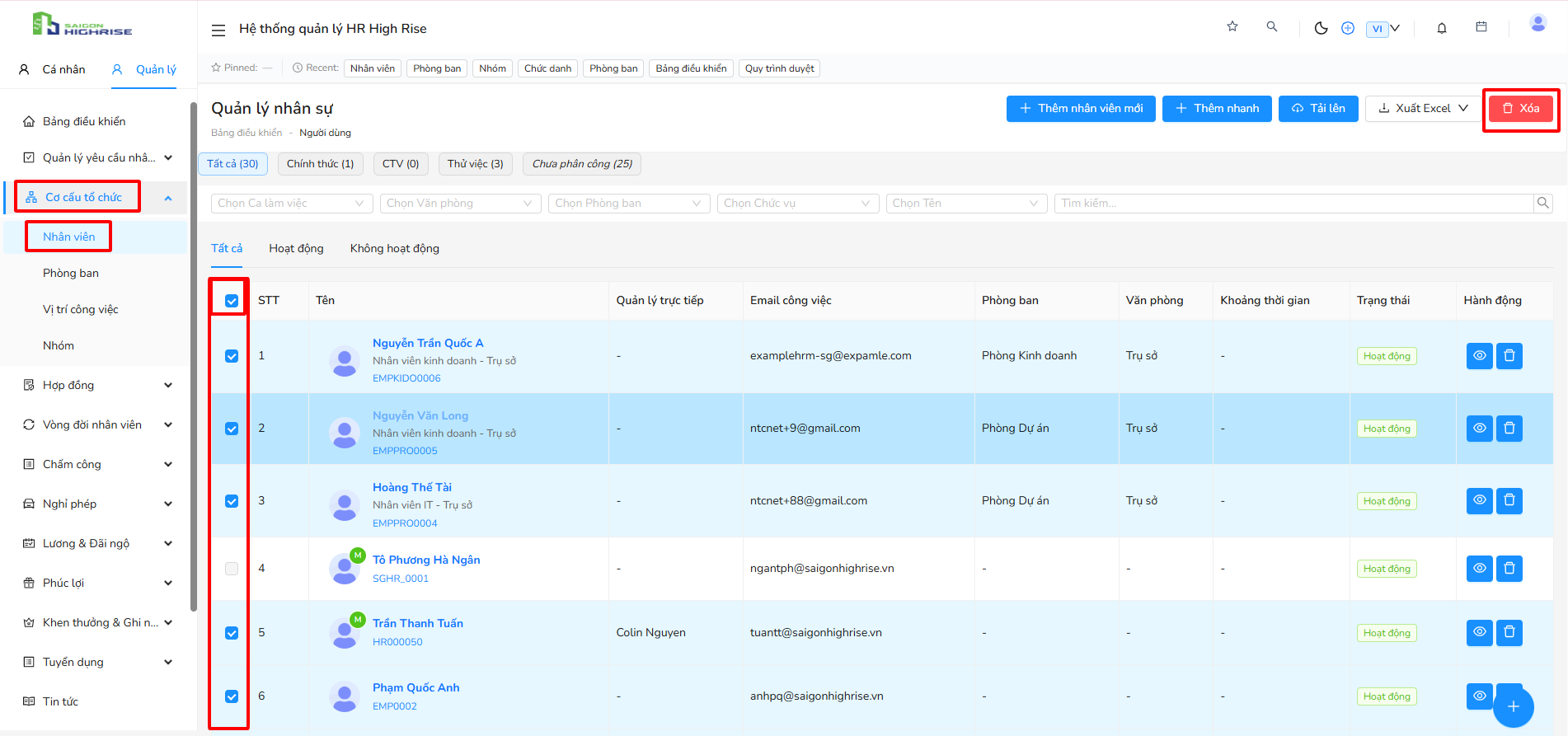This screenshot has width=1568, height=736.
Task: View details of Trần Thanh Tuấn
Action: 1480,633
